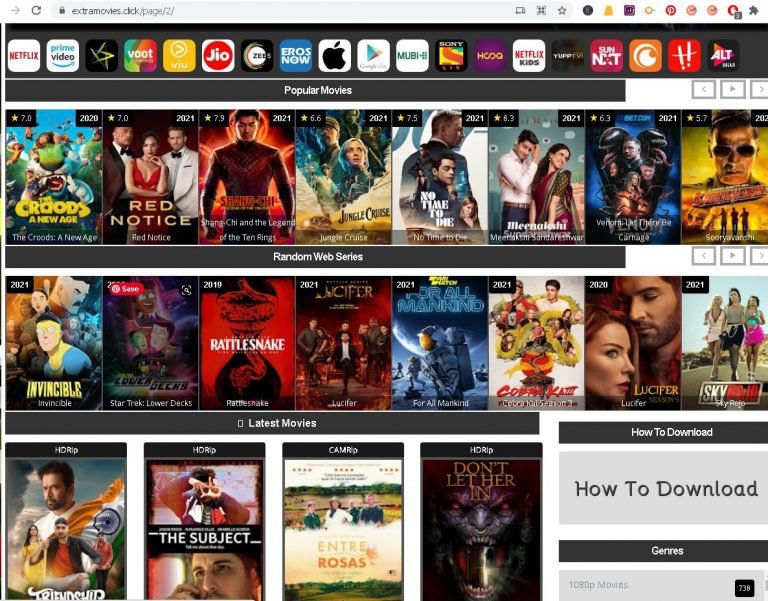The image size is (768, 601).
Task: Open the Sky Rojo series poster
Action: [725, 343]
